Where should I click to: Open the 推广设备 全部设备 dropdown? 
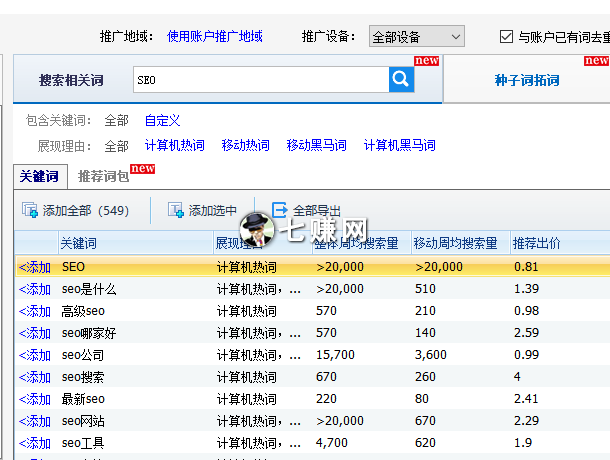tap(417, 37)
